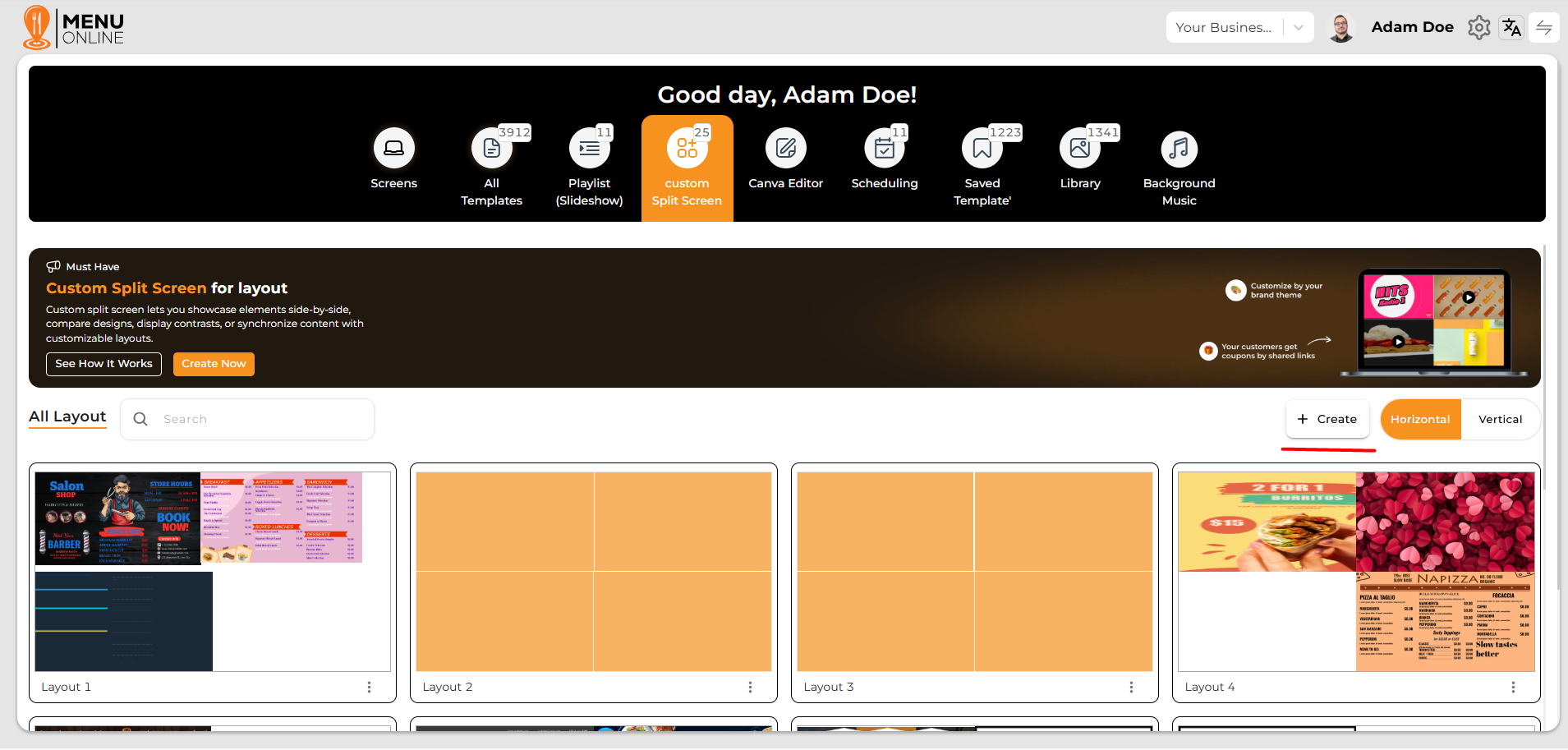Open All Templates icon
This screenshot has height=750, width=1568.
click(x=491, y=149)
